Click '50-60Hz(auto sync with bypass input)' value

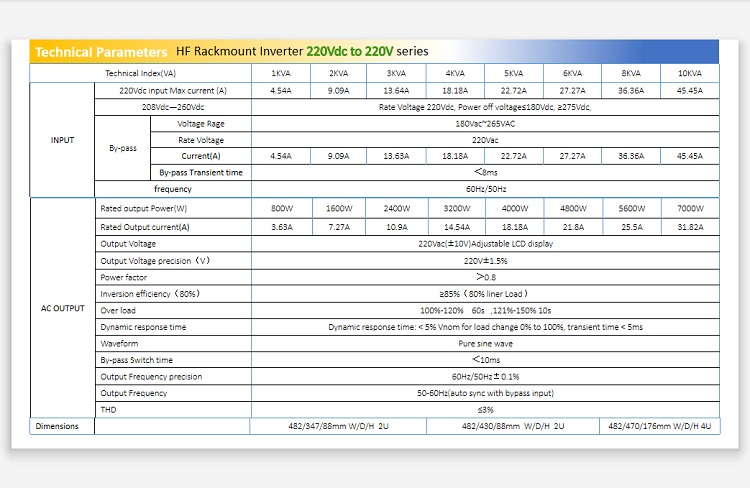(485, 393)
